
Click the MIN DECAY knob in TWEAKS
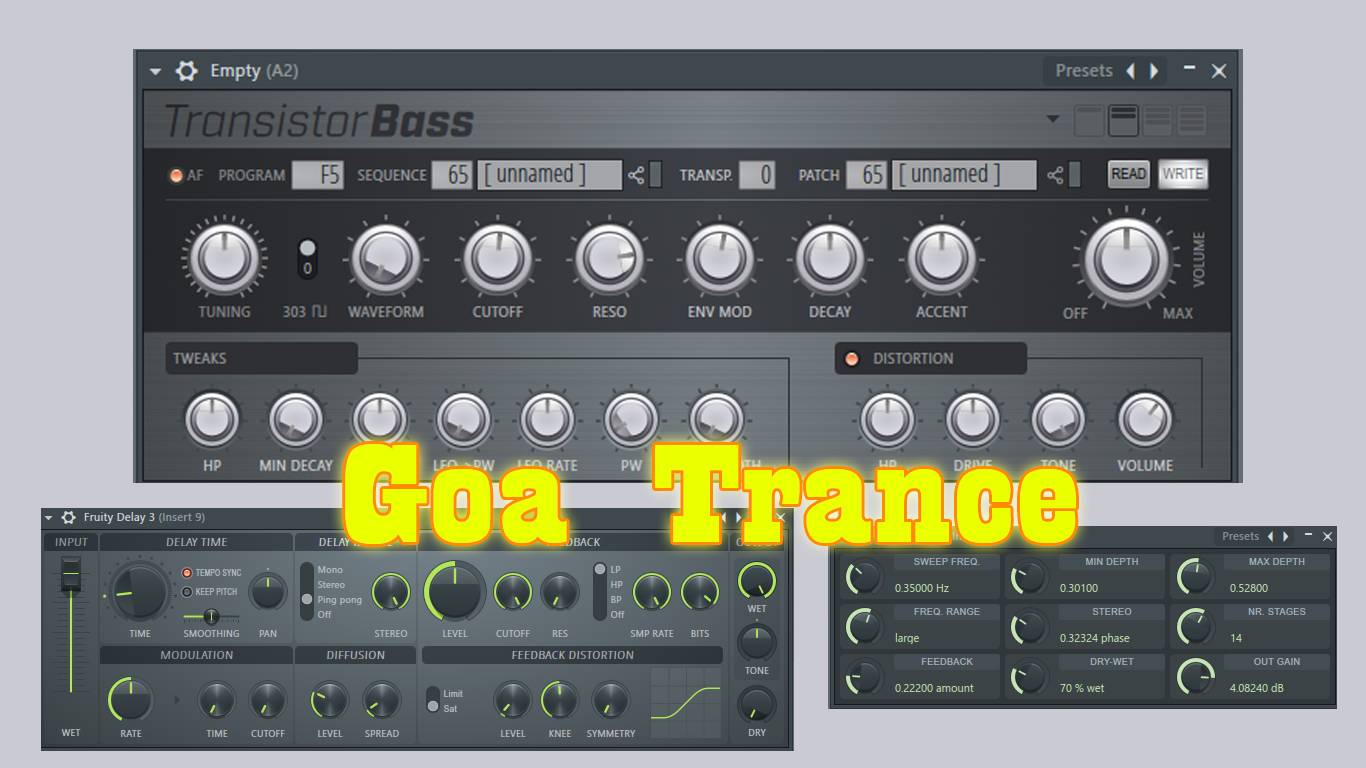pos(296,420)
